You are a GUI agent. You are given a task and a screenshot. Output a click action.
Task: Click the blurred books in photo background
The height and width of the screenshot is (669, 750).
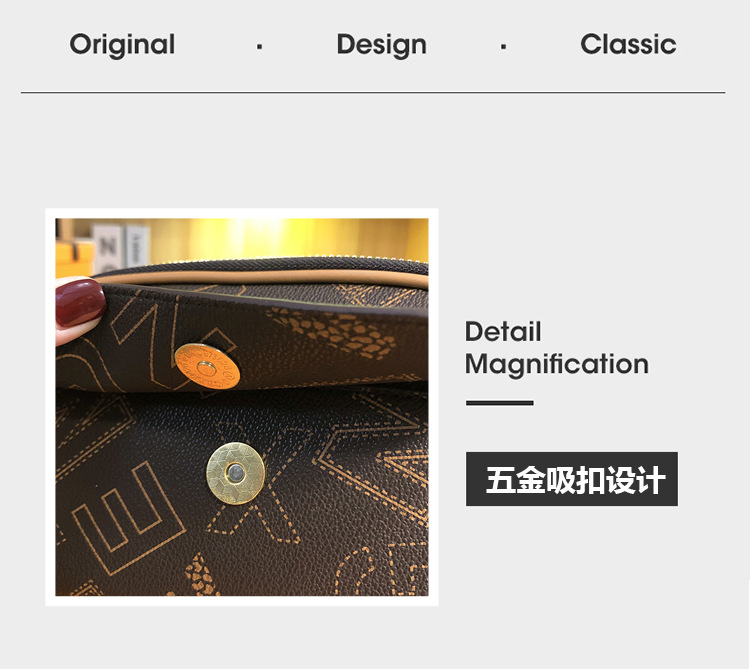122,248
